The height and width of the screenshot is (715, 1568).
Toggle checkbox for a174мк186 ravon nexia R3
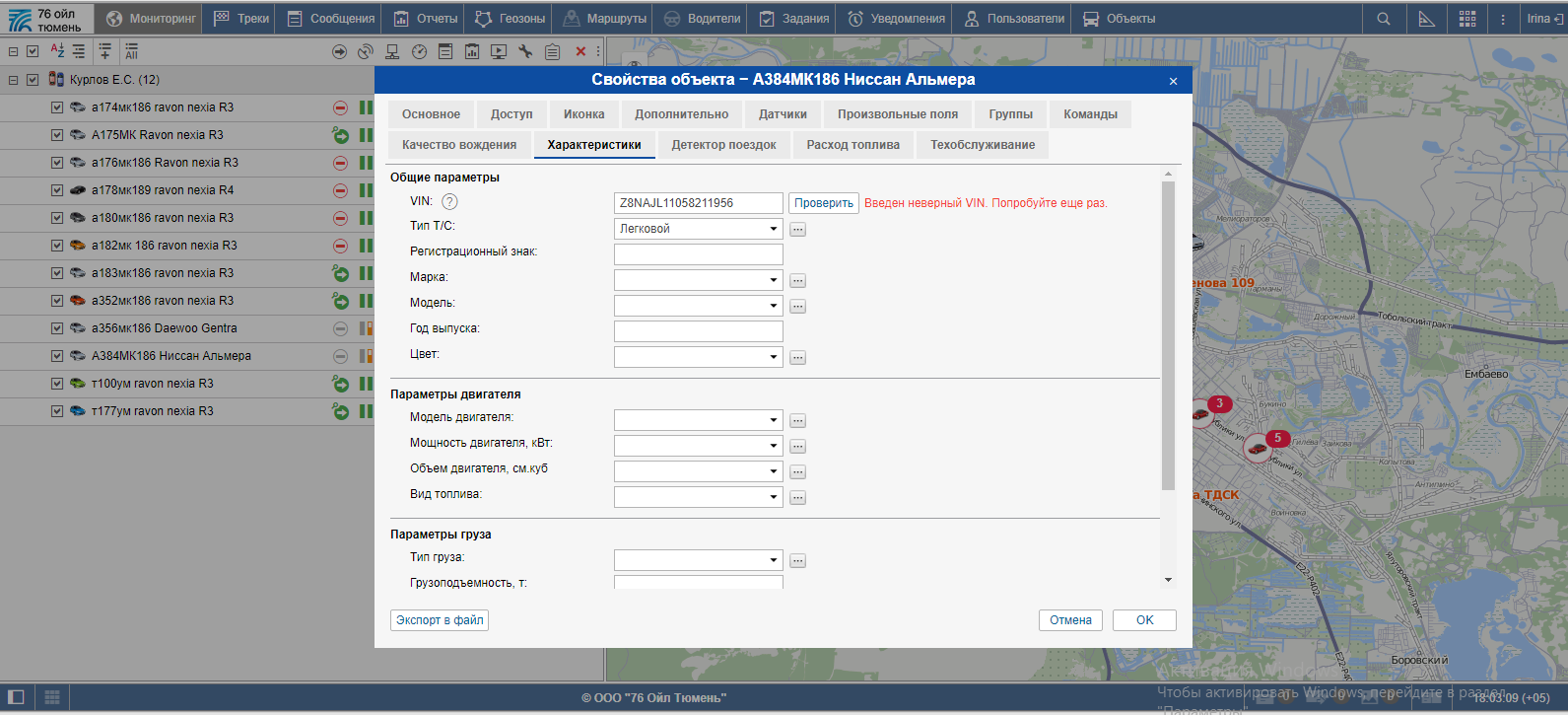click(x=57, y=107)
